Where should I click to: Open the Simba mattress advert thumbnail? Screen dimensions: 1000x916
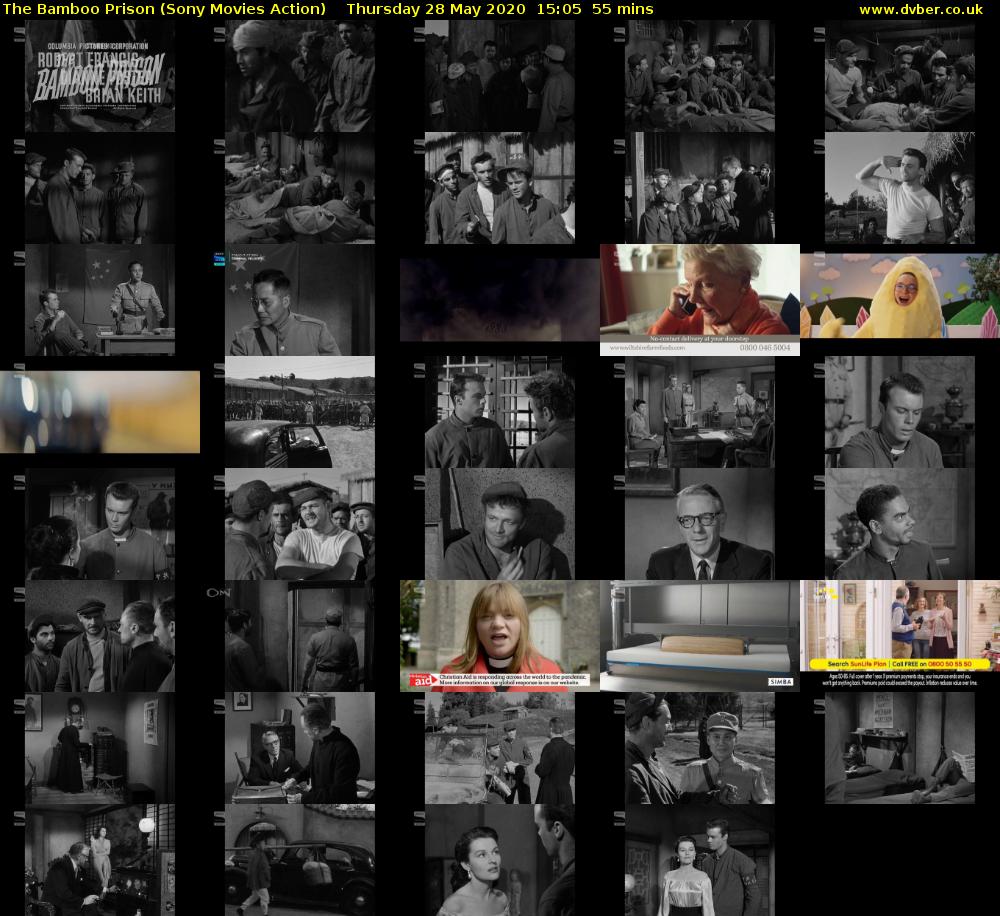pyautogui.click(x=700, y=636)
